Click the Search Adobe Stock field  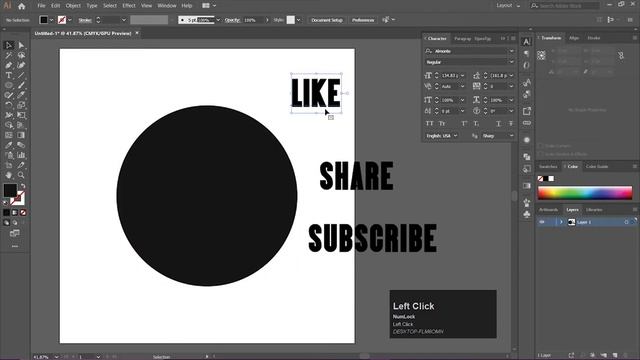(x=564, y=6)
